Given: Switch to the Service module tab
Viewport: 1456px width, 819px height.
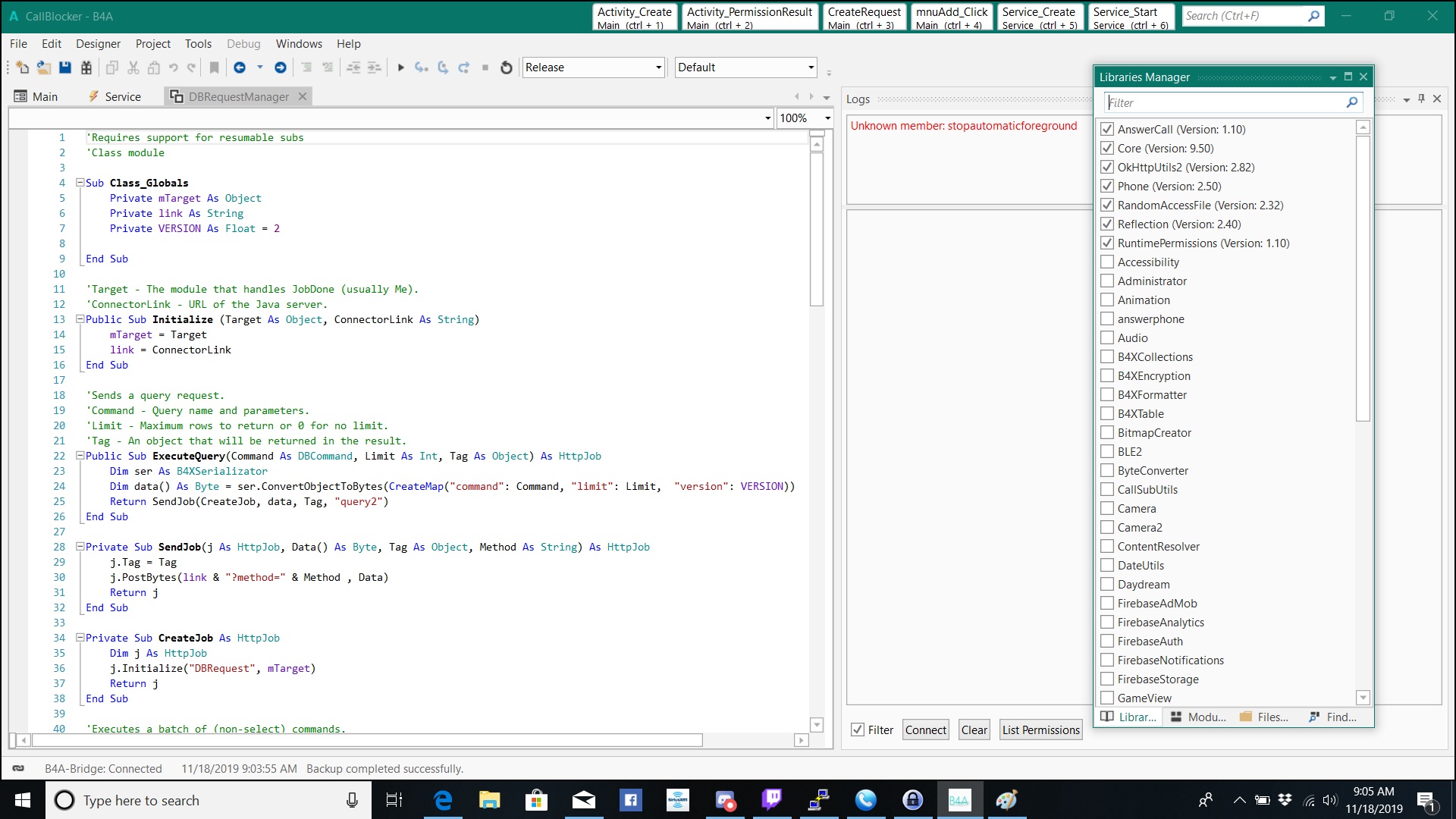Looking at the screenshot, I should click(115, 96).
